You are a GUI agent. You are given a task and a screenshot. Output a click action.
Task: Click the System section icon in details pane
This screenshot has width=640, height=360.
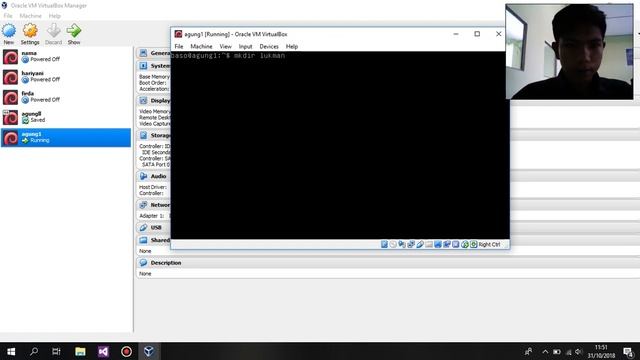coord(143,65)
